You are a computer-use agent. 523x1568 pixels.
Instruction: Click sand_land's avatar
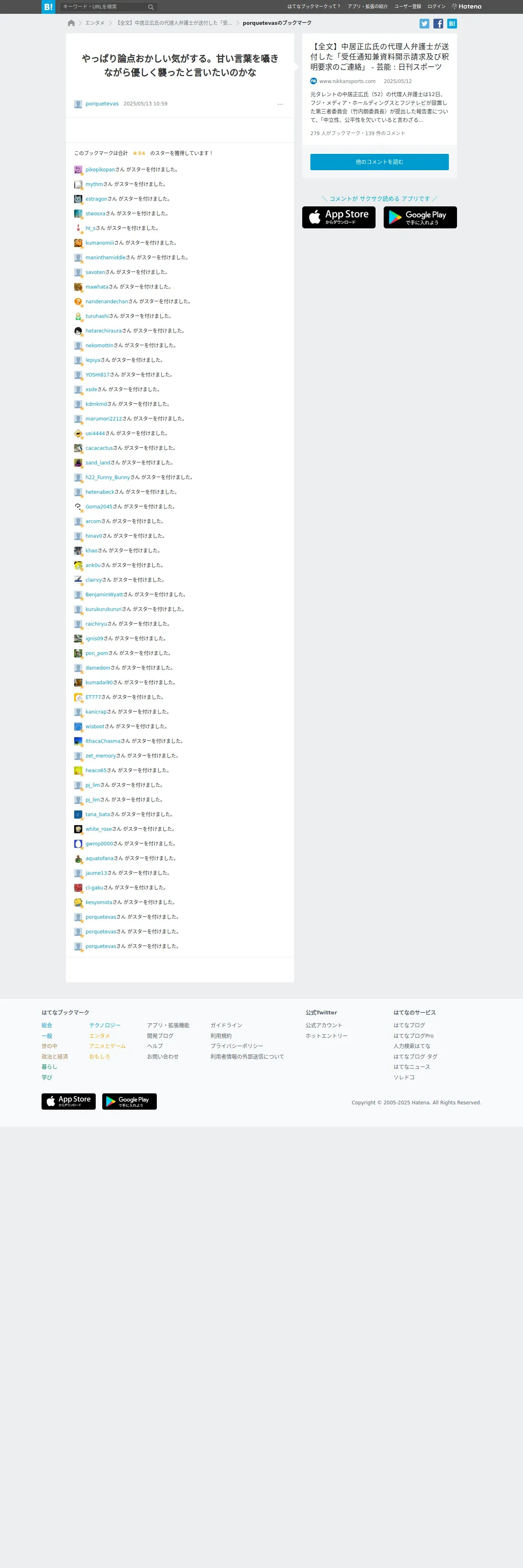tap(78, 462)
